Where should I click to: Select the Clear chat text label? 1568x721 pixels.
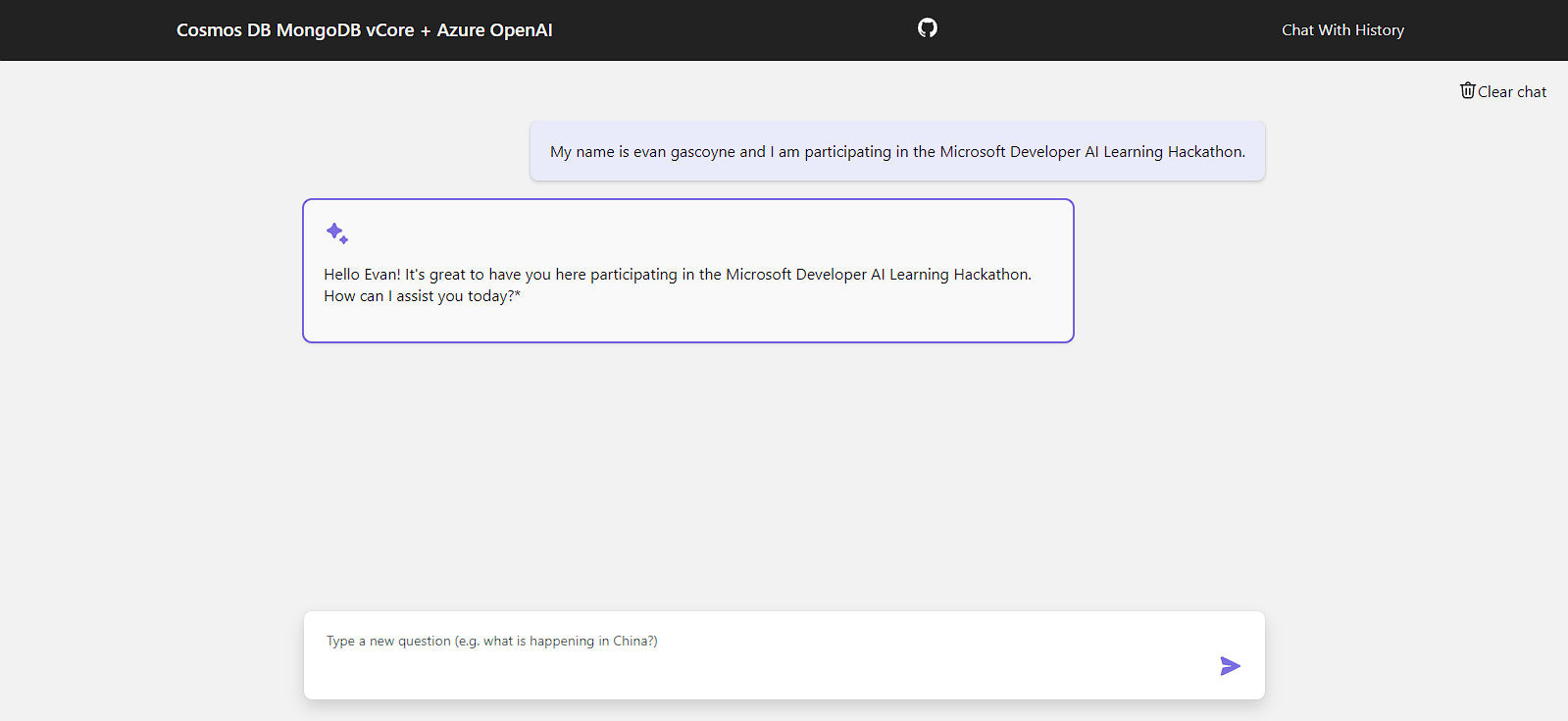[1512, 92]
